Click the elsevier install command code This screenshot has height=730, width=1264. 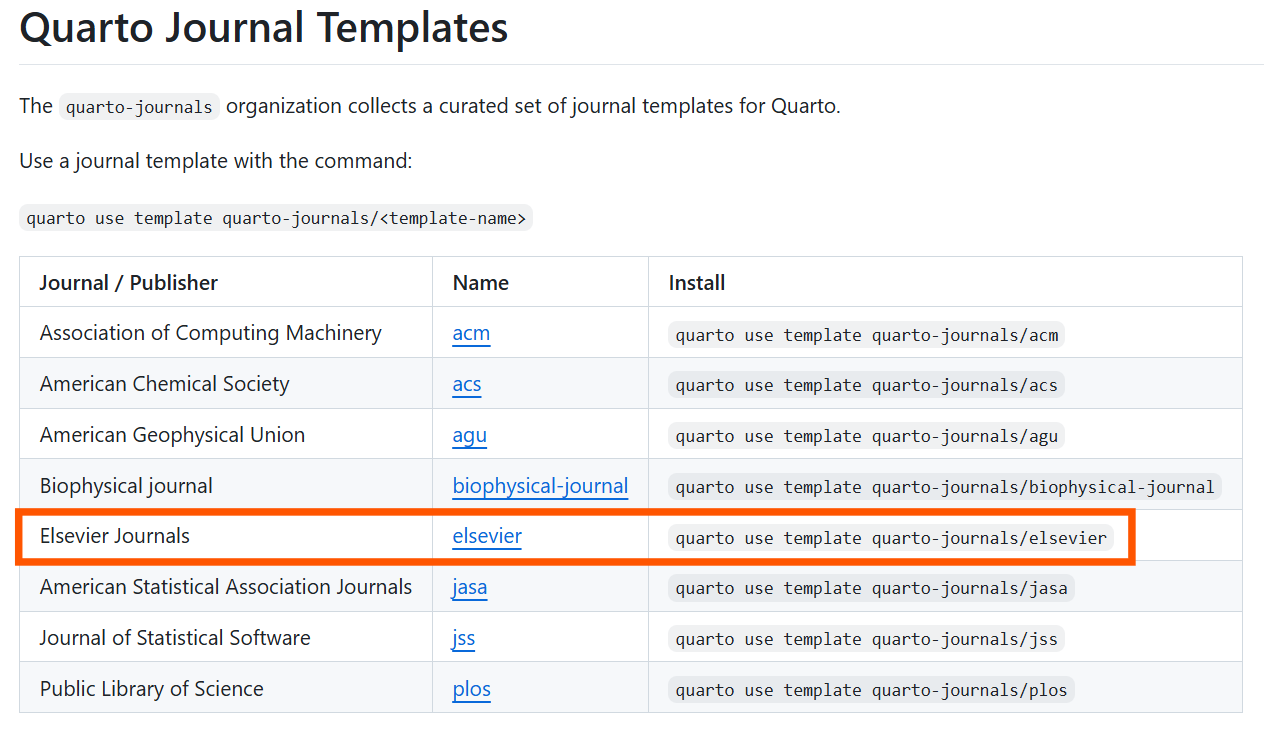(891, 538)
